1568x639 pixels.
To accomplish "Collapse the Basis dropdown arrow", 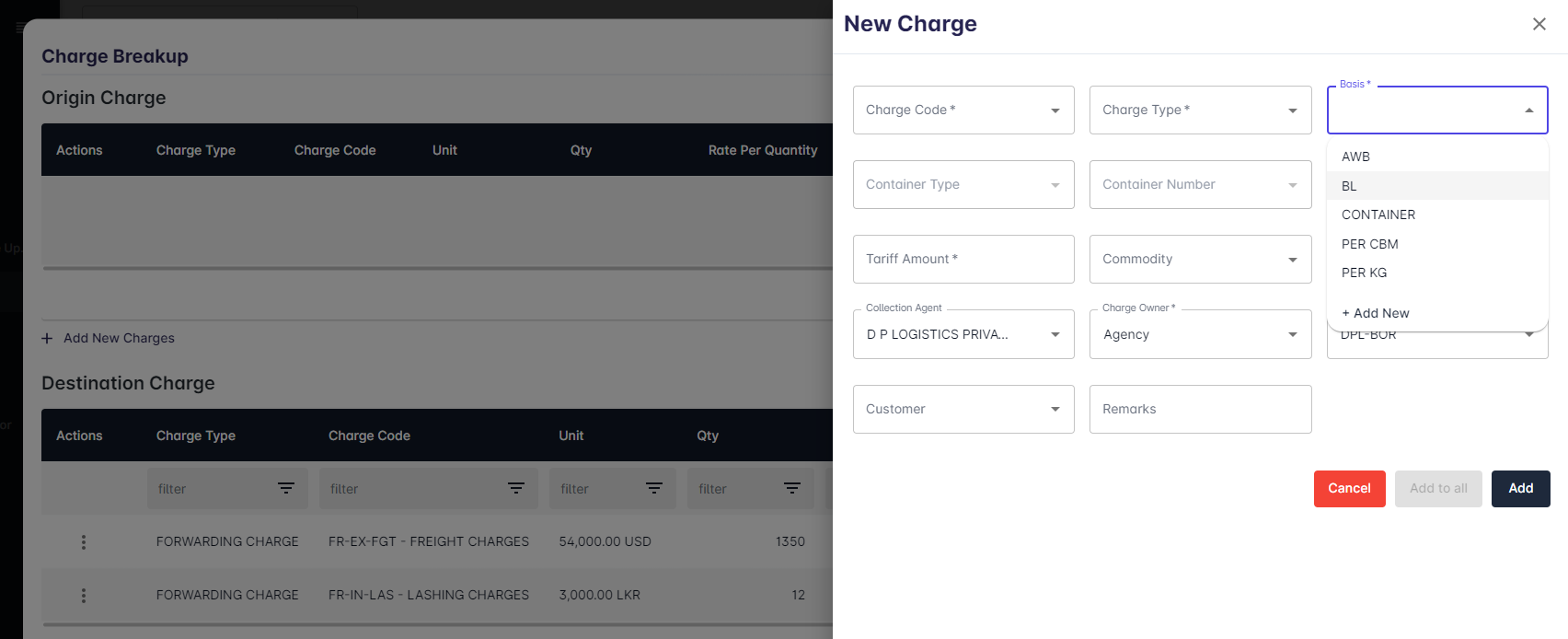I will [x=1528, y=110].
